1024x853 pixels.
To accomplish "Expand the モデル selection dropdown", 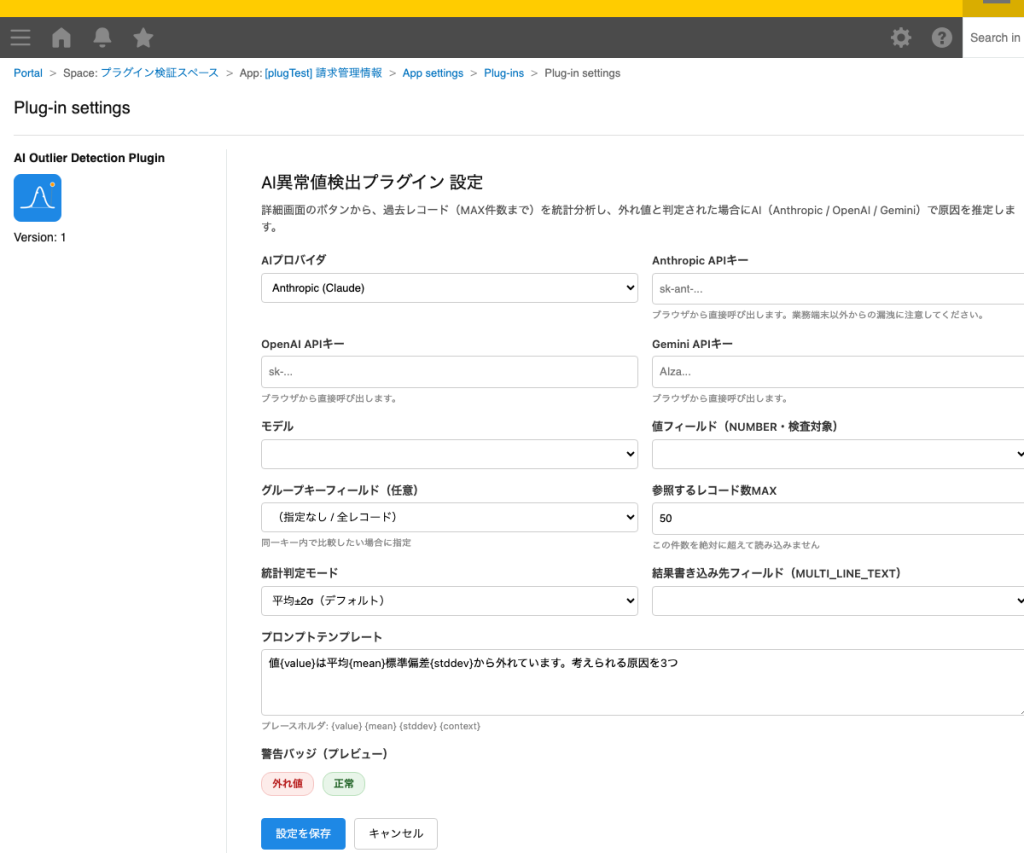I will click(448, 453).
